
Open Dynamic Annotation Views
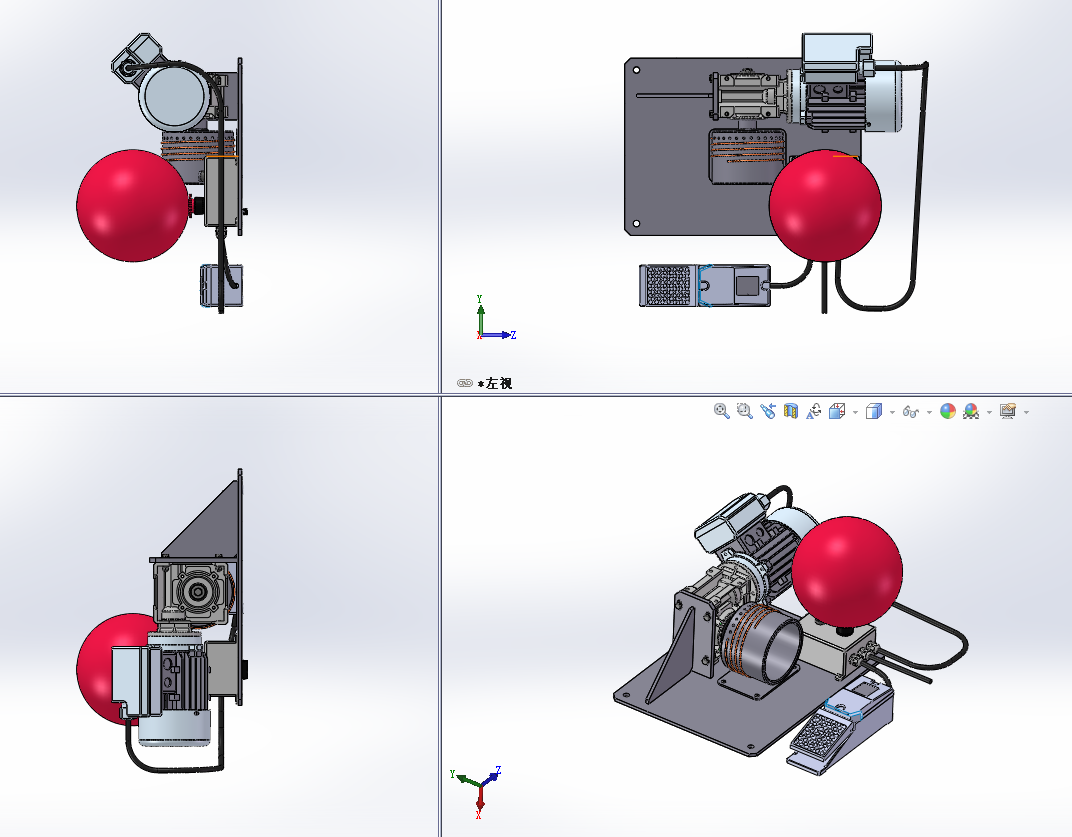814,411
